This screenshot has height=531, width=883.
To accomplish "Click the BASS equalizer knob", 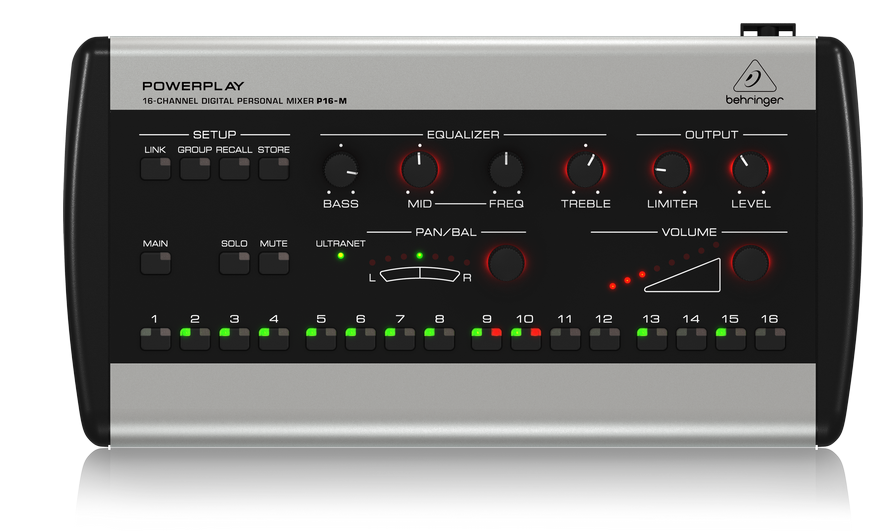I will pyautogui.click(x=341, y=171).
